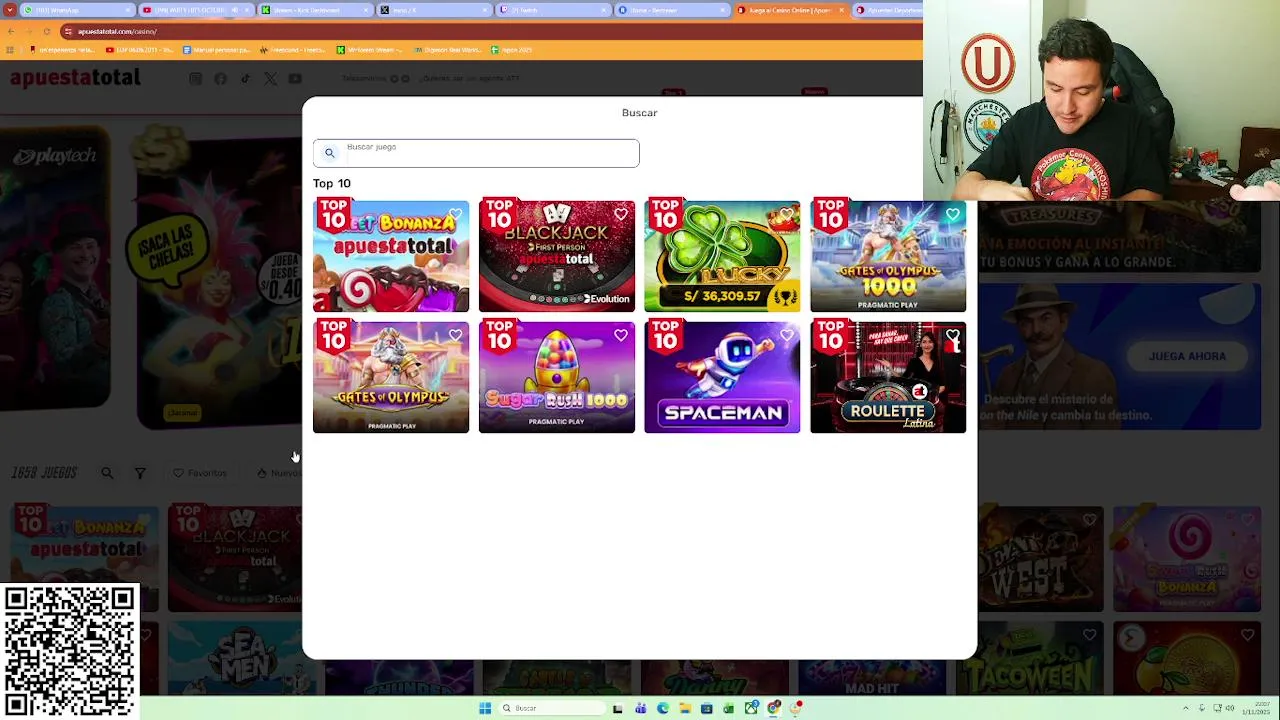Screen dimensions: 1280x720
Task: Favorite the Sugar Rush Bonanza background card
Action: pos(1247,519)
